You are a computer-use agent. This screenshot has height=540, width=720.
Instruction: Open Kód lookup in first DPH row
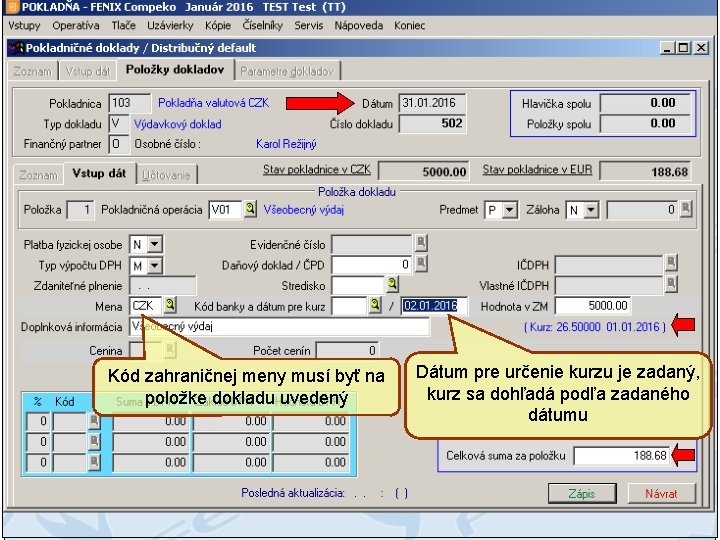click(94, 421)
